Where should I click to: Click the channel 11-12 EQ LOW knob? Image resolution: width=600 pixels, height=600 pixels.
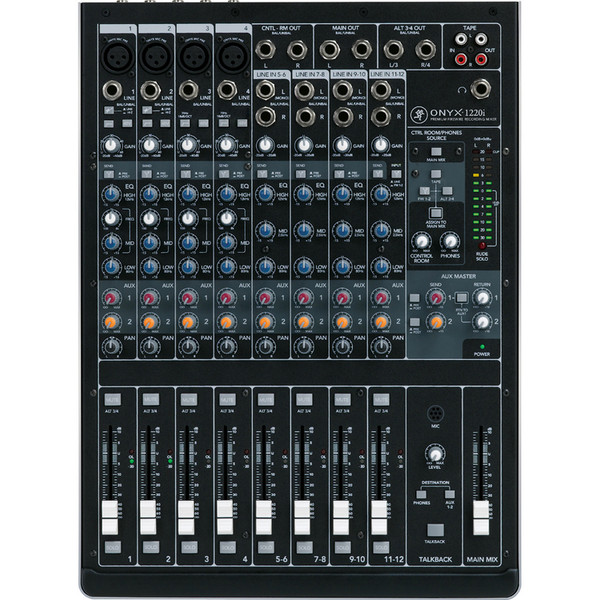(x=381, y=267)
